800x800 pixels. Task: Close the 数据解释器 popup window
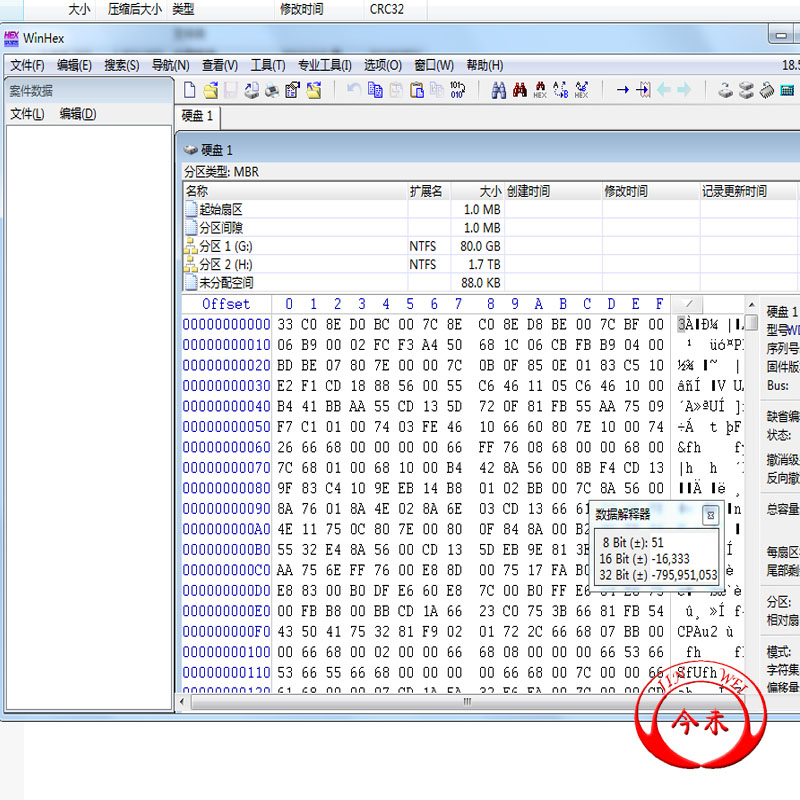709,515
